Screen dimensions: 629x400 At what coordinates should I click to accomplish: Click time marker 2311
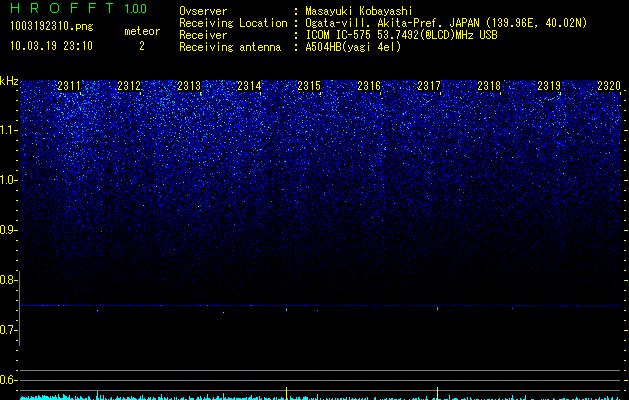point(69,86)
